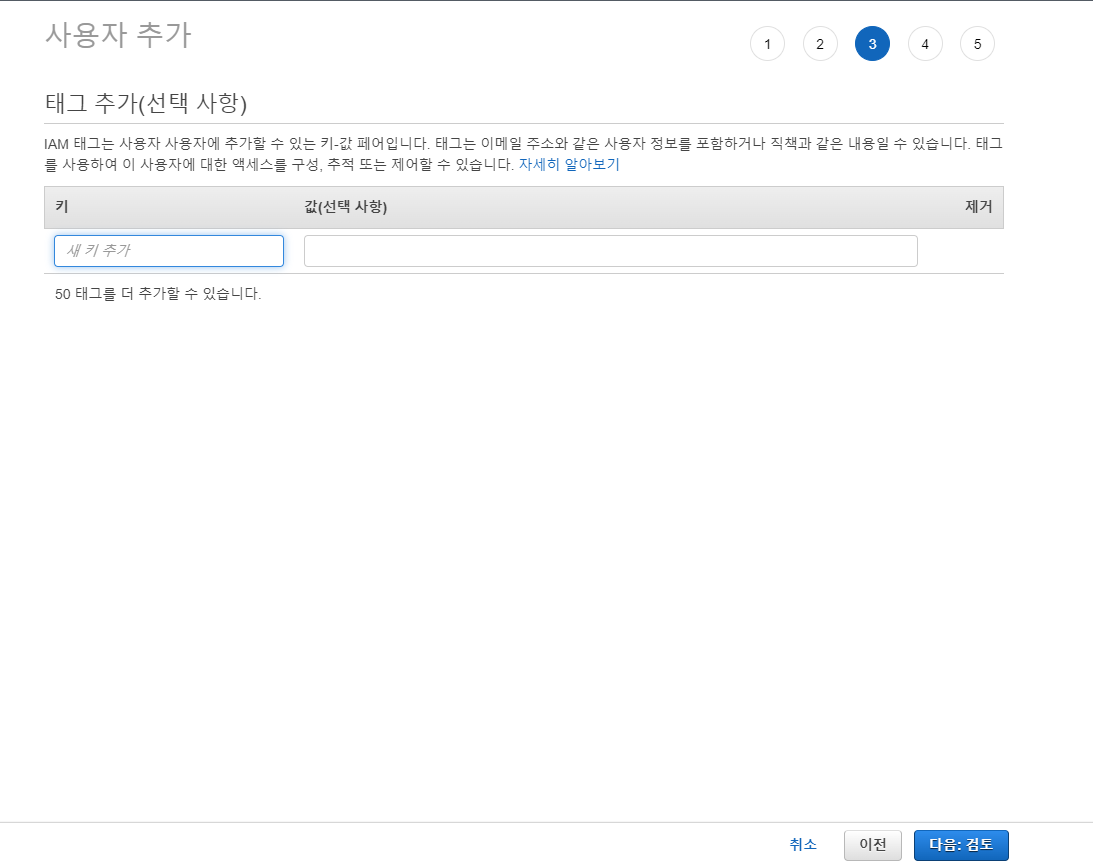Click the tag value input field
Screen dimensions: 1093x865
(x=611, y=251)
